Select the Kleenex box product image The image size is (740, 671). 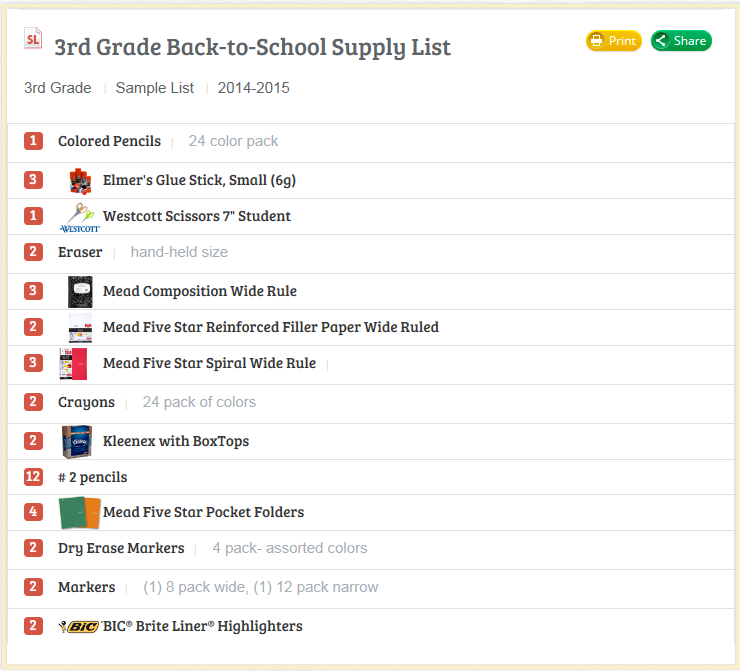tap(77, 442)
